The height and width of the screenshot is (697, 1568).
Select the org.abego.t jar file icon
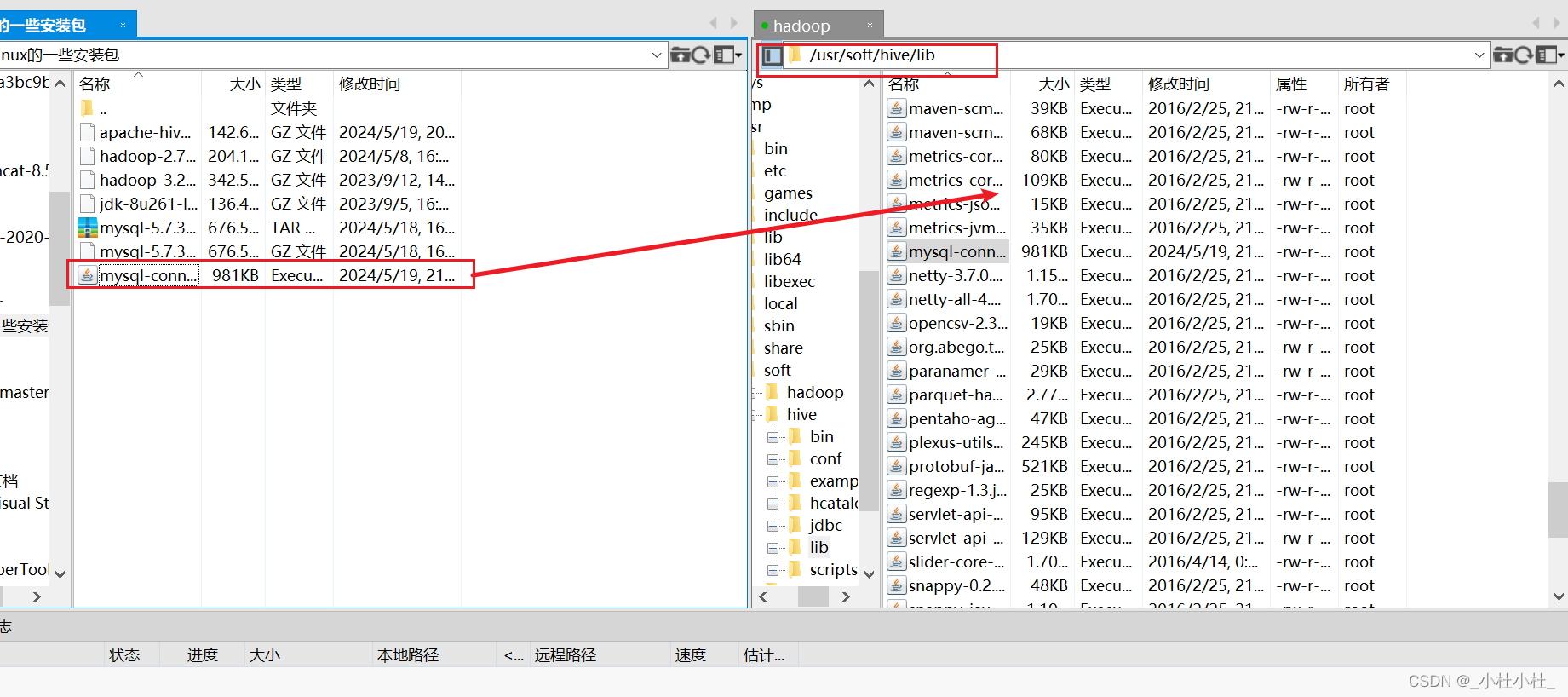click(896, 347)
